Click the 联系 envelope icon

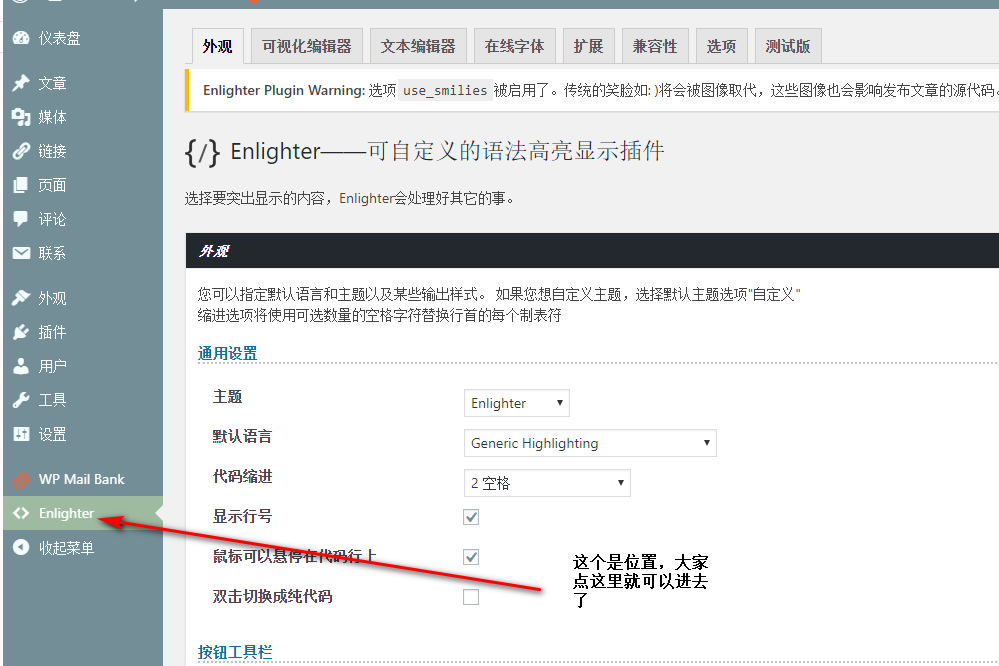tap(21, 253)
